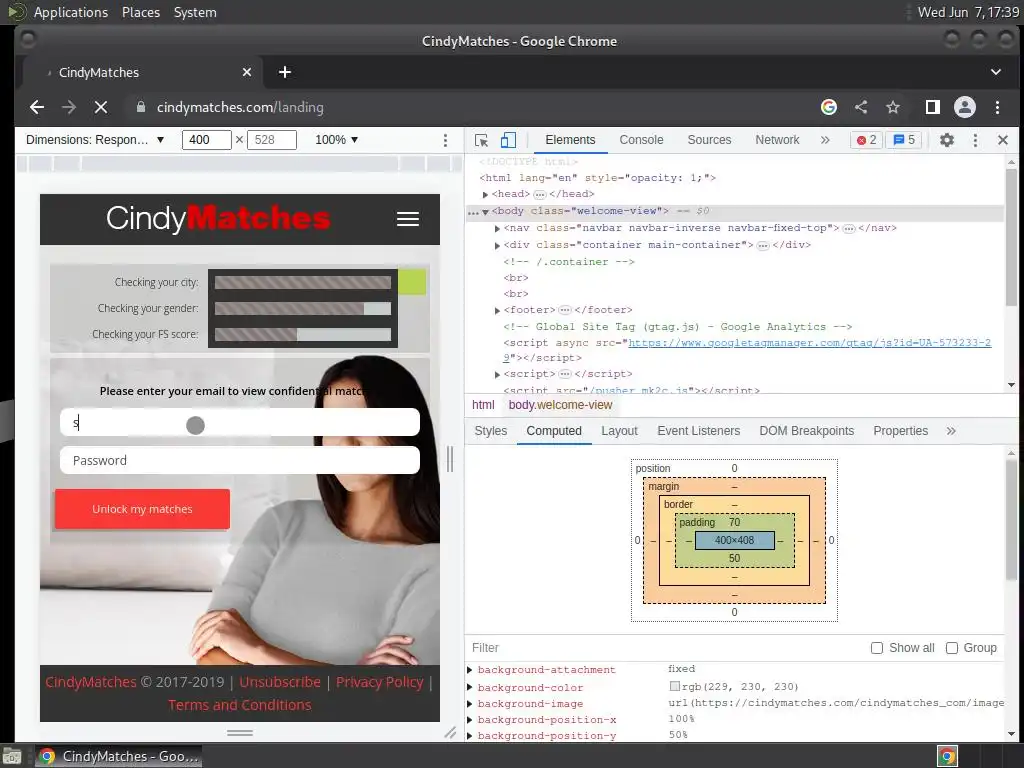Open DevTools settings gear
1024x768 pixels.
coord(947,140)
